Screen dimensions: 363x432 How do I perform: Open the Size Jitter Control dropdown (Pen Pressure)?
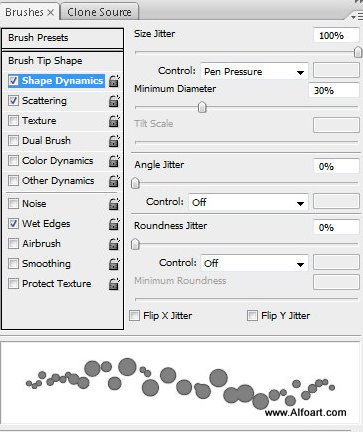click(x=254, y=71)
